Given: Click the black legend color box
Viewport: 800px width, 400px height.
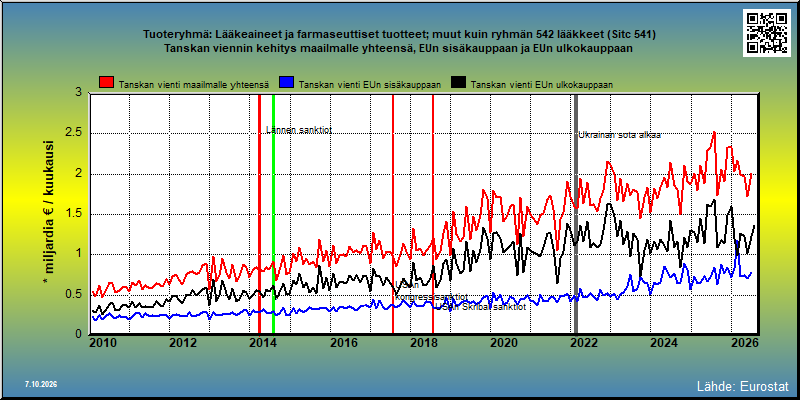Looking at the screenshot, I should point(459,83).
